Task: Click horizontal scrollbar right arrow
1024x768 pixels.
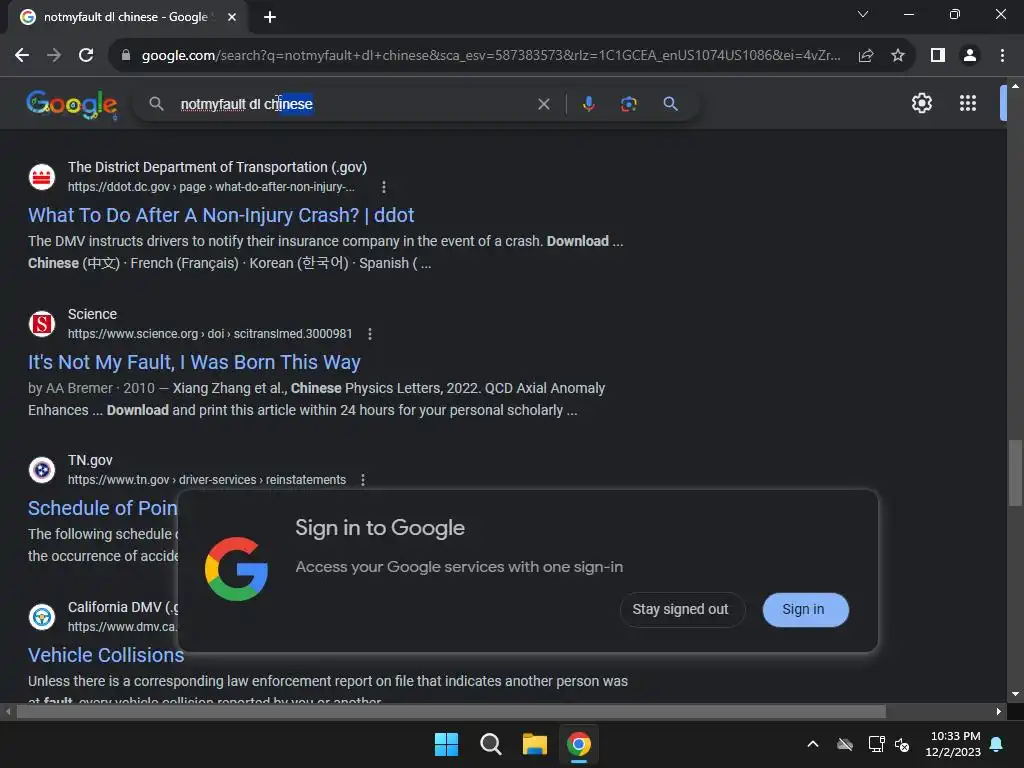Action: point(999,712)
